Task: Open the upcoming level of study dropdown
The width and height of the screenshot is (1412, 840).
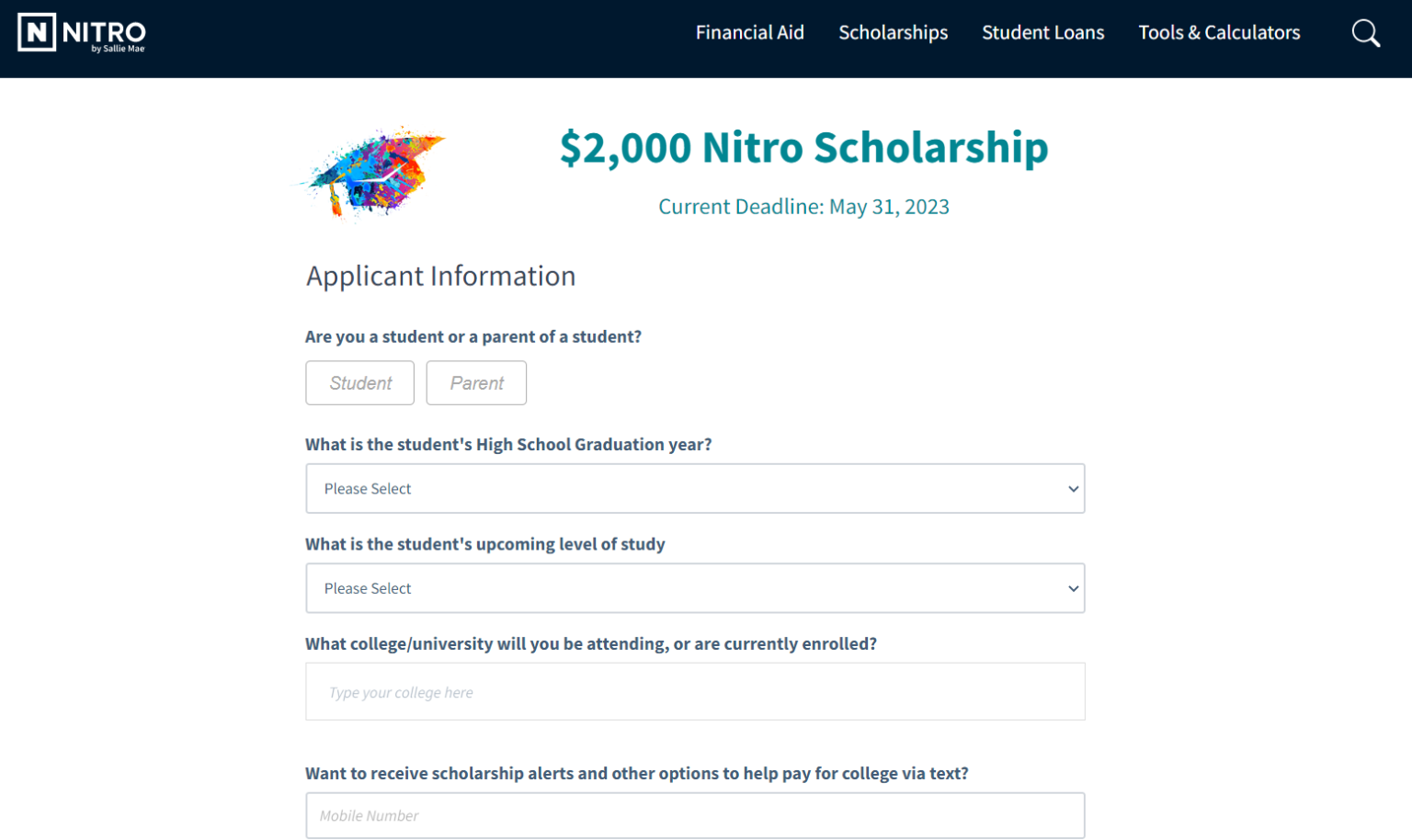Action: (x=695, y=588)
